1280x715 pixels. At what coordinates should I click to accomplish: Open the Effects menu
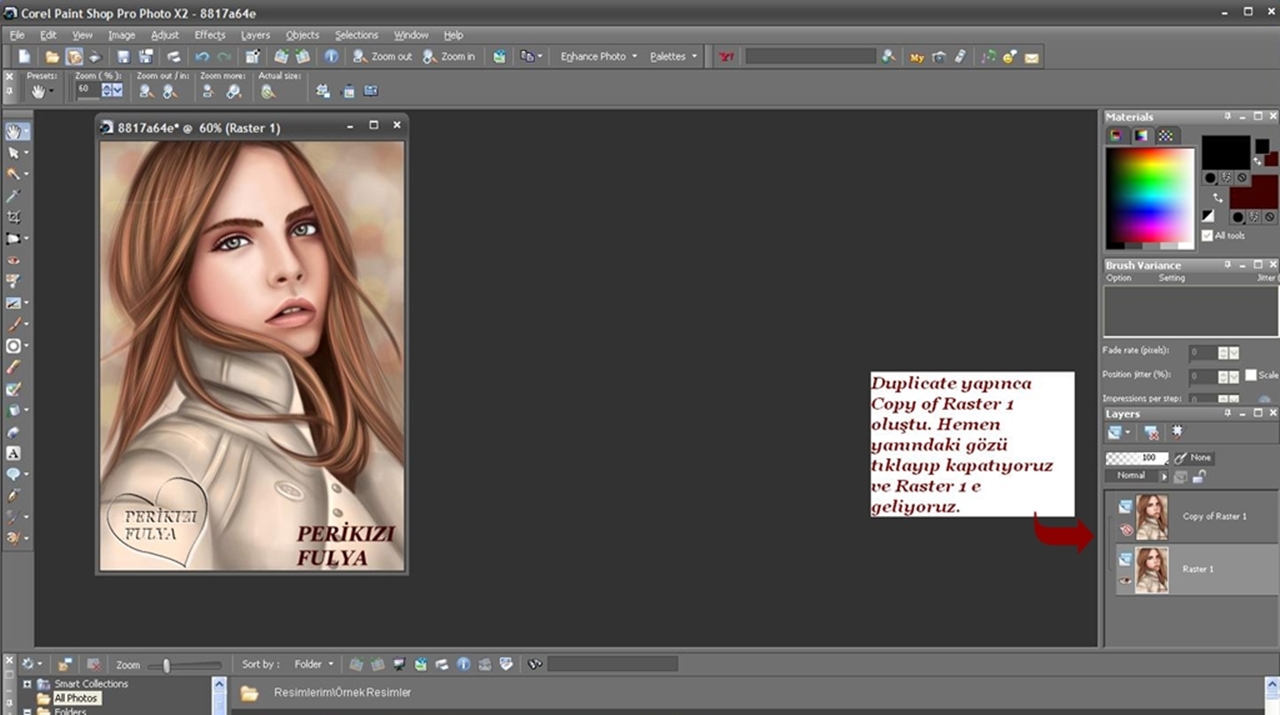(x=210, y=35)
